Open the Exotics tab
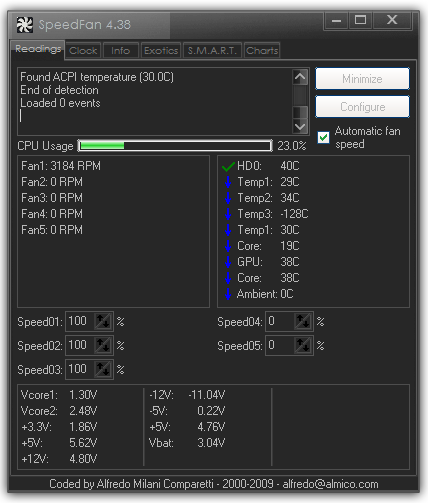The height and width of the screenshot is (503, 428). coord(161,51)
